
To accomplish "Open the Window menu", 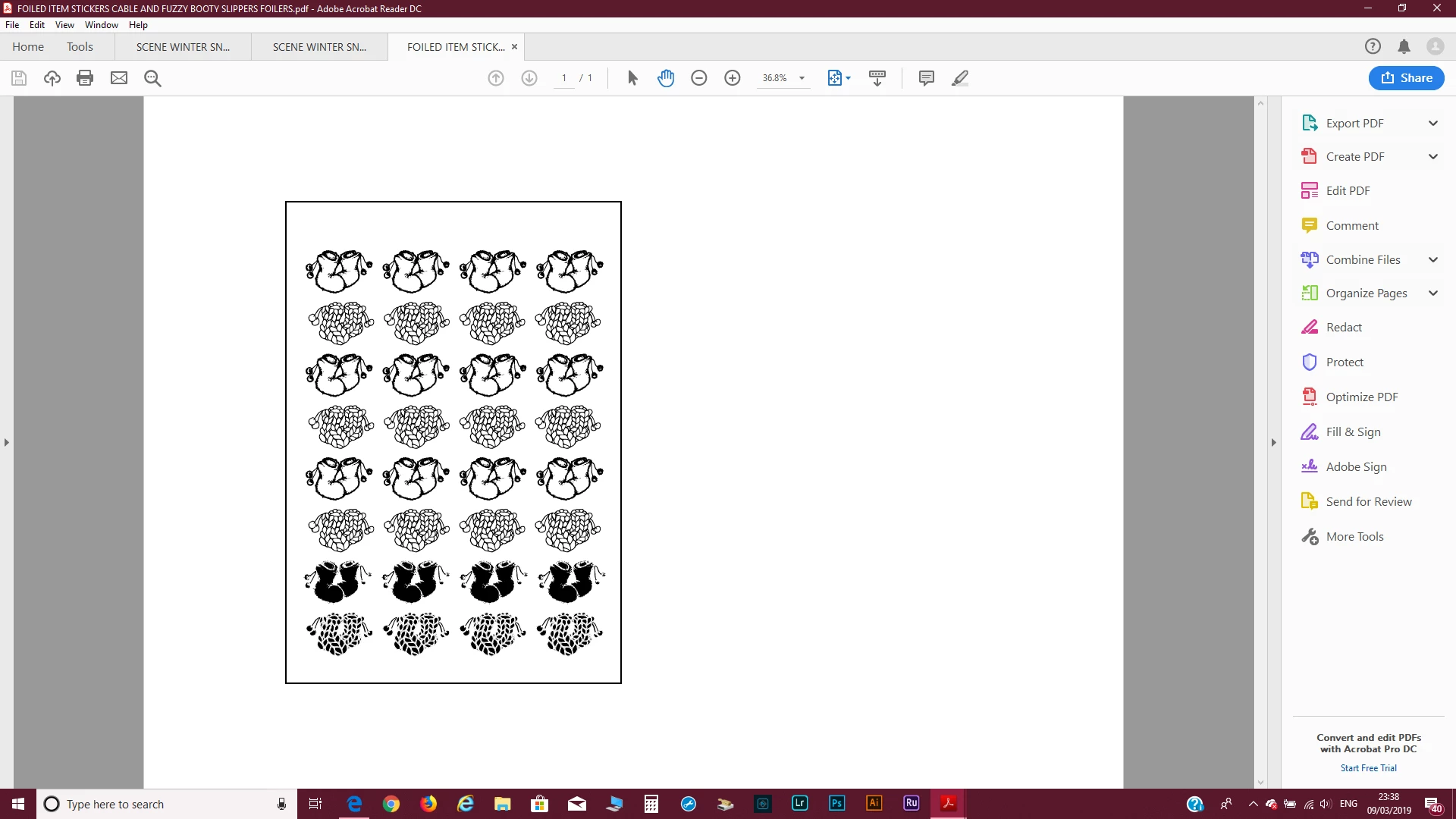I will (101, 24).
